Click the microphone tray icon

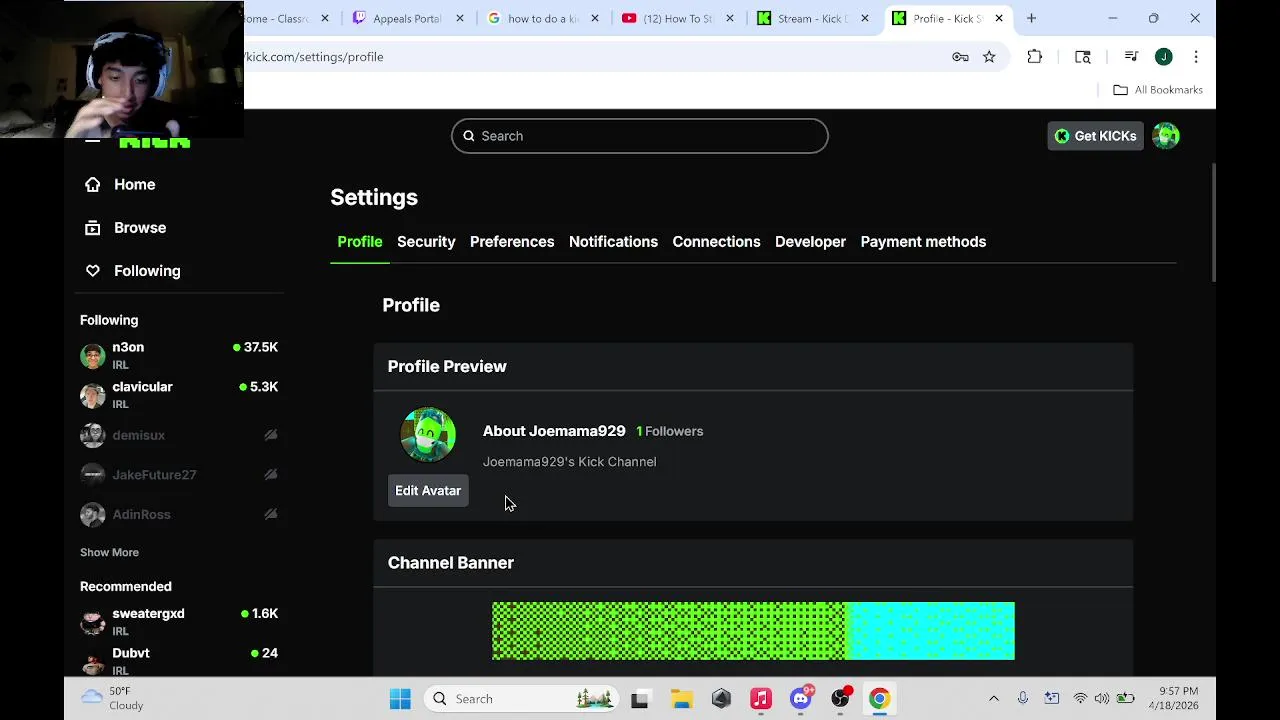1023,699
